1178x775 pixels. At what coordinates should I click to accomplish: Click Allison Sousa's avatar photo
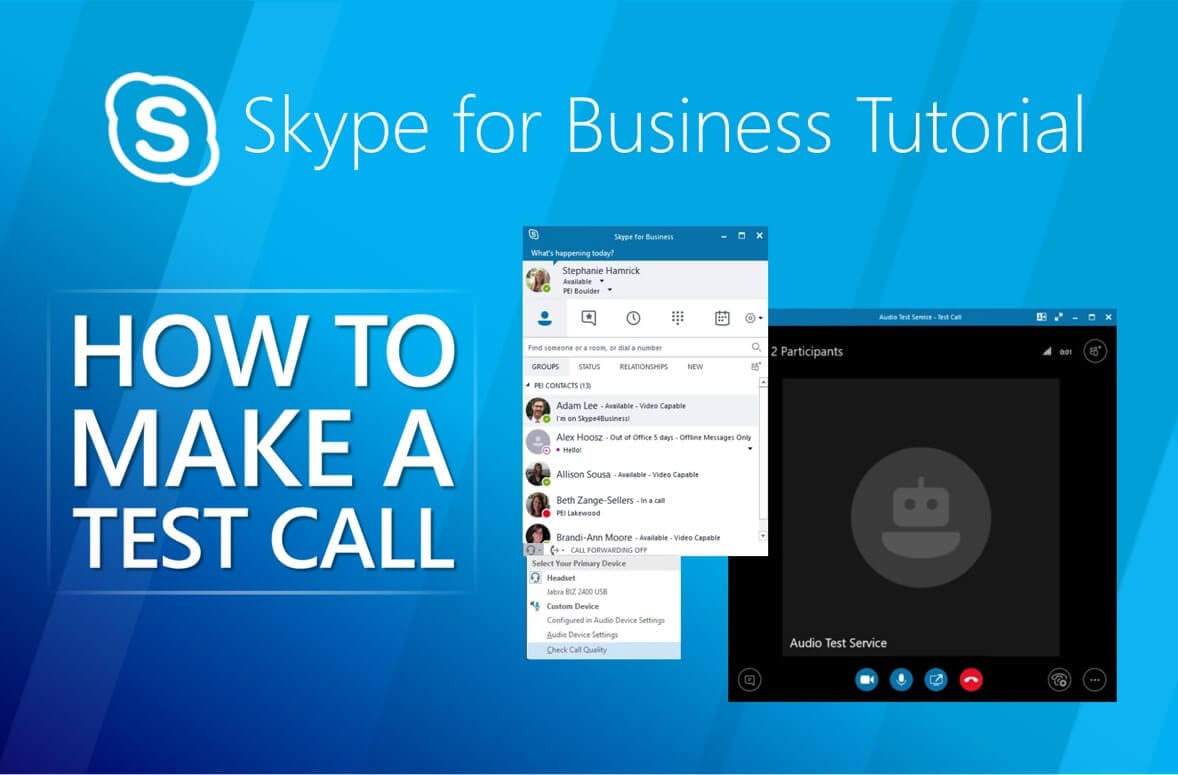tap(538, 474)
